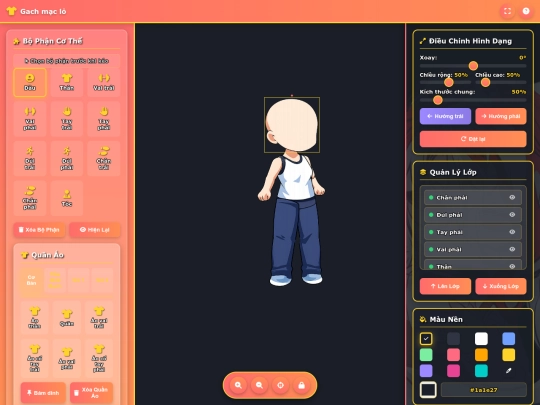This screenshot has width=540, height=405.
Task: Pick the coral red background swatch
Action: (454, 355)
